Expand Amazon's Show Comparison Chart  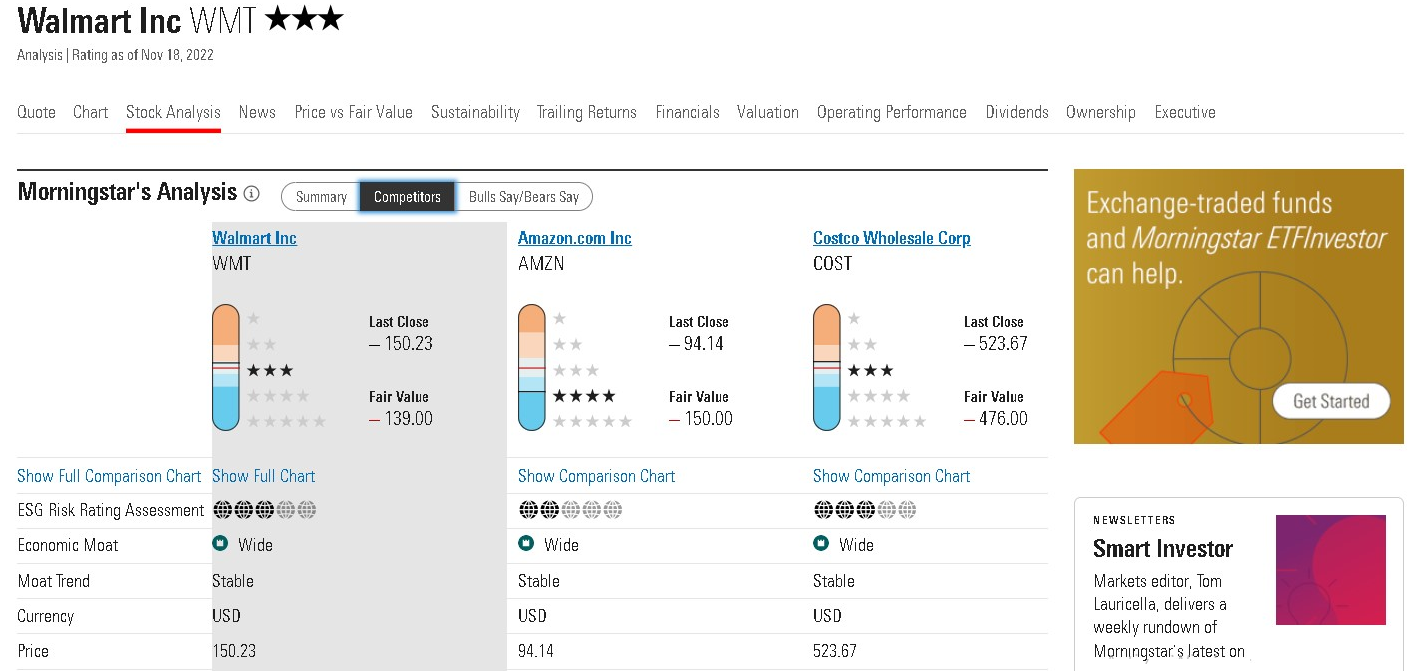point(596,476)
